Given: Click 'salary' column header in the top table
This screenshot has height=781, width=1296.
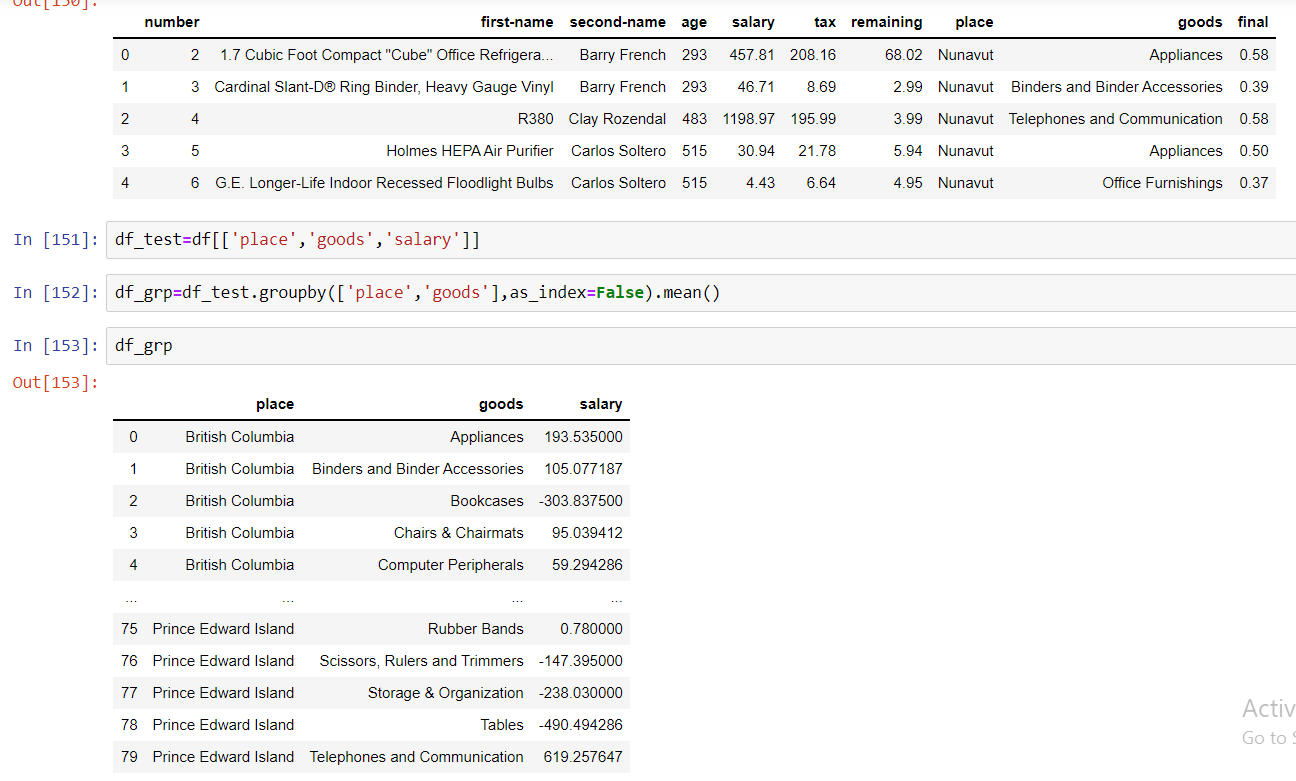Looking at the screenshot, I should click(753, 22).
